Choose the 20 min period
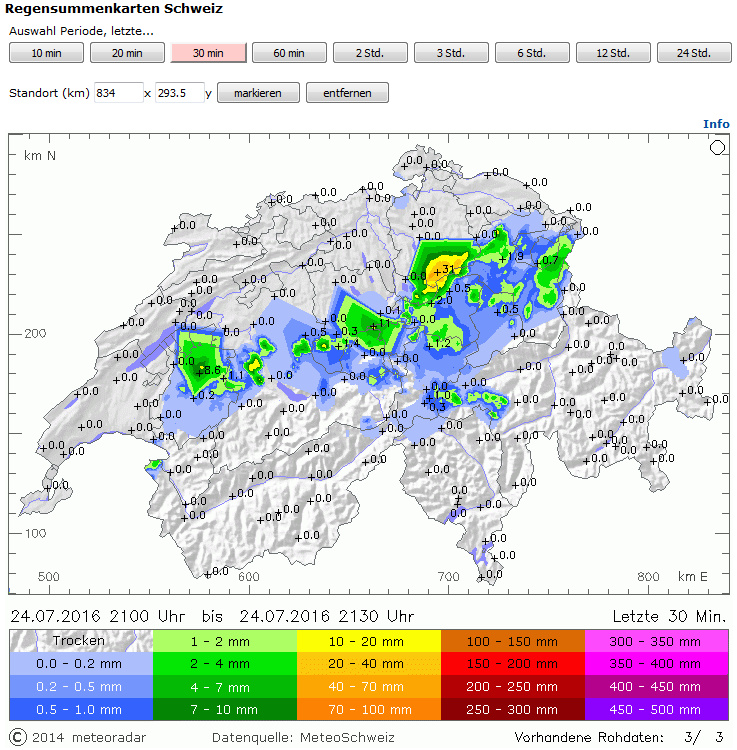 [127, 53]
